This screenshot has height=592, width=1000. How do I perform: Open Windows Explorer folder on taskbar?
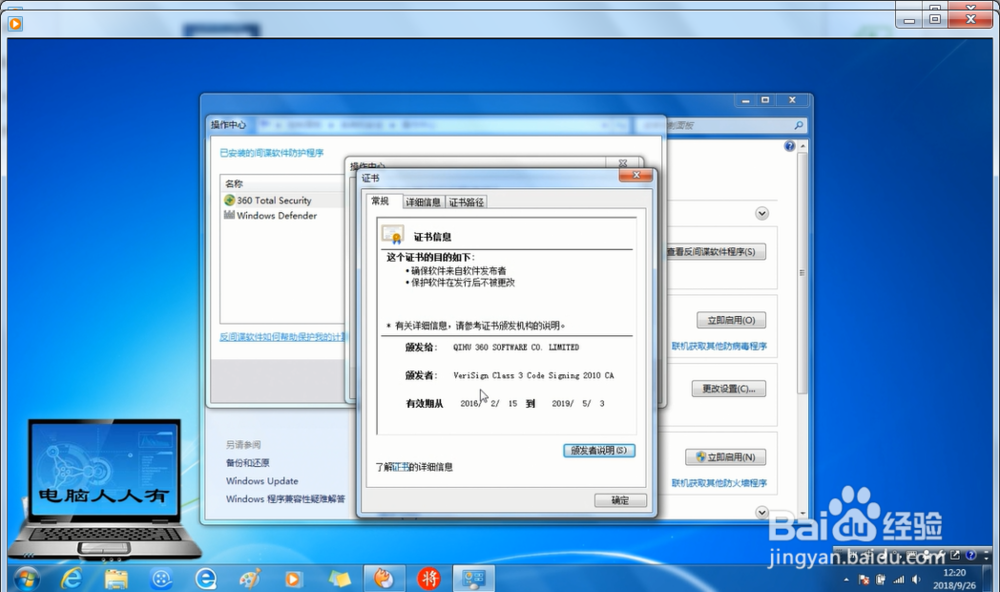pos(116,579)
